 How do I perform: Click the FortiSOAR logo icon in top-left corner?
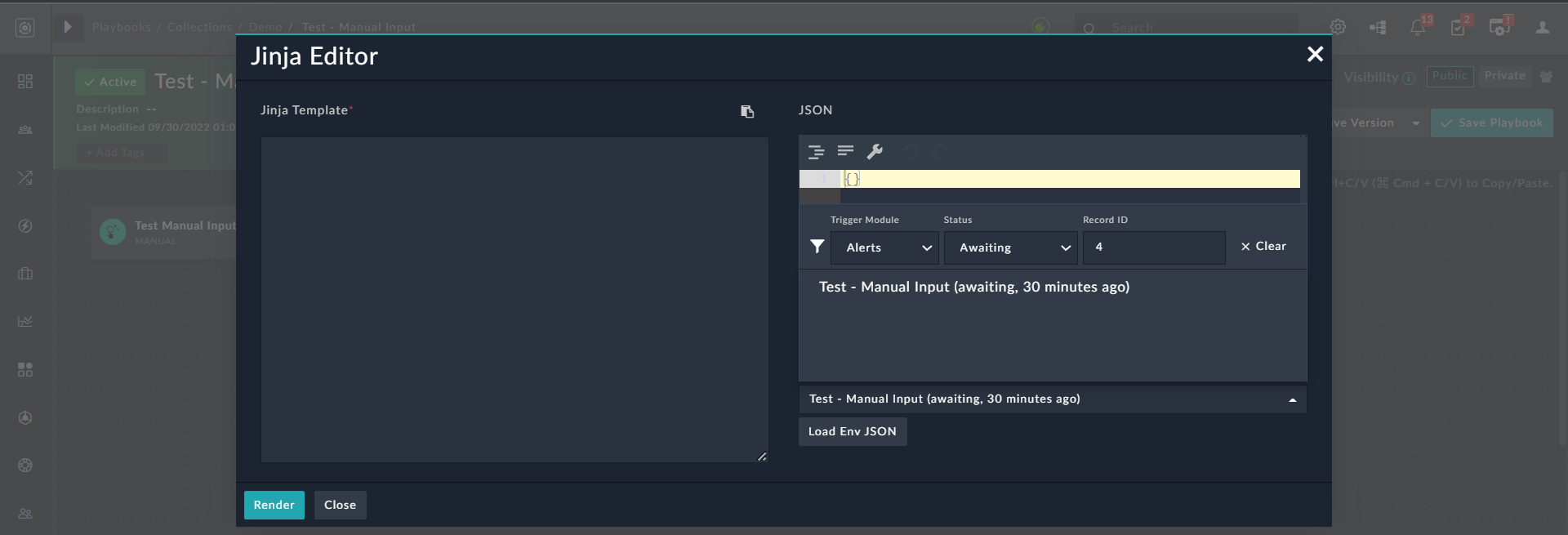(x=25, y=28)
